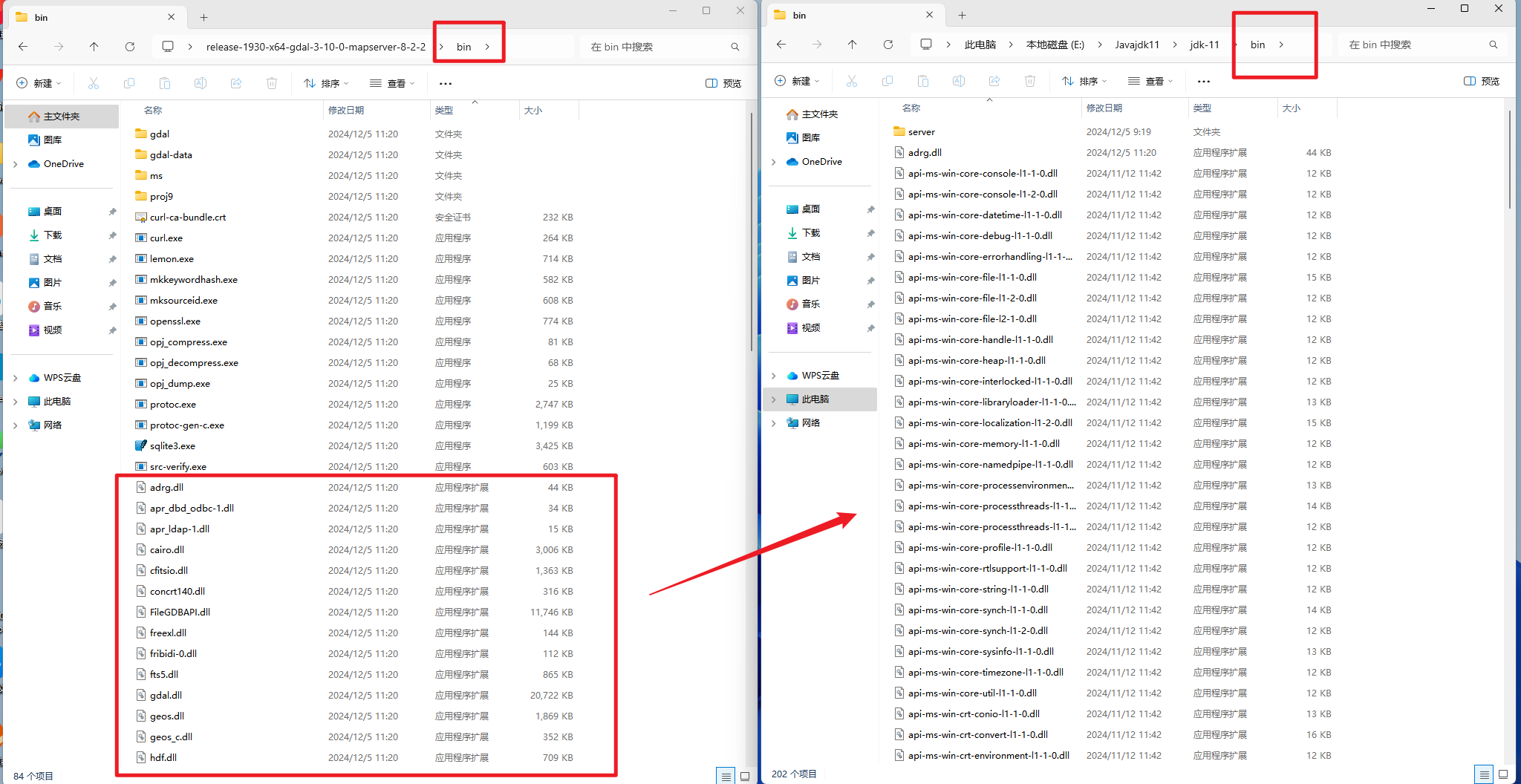Select the Cut icon in left toolbar
1521x784 pixels.
click(94, 82)
